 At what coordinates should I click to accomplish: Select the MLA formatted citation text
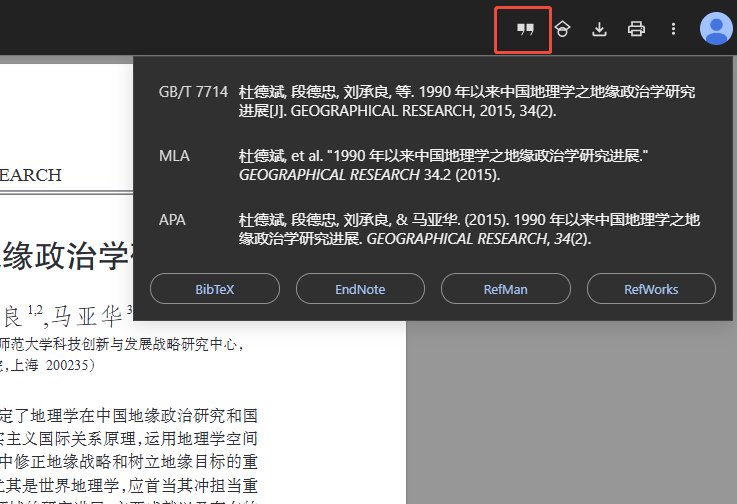click(443, 165)
